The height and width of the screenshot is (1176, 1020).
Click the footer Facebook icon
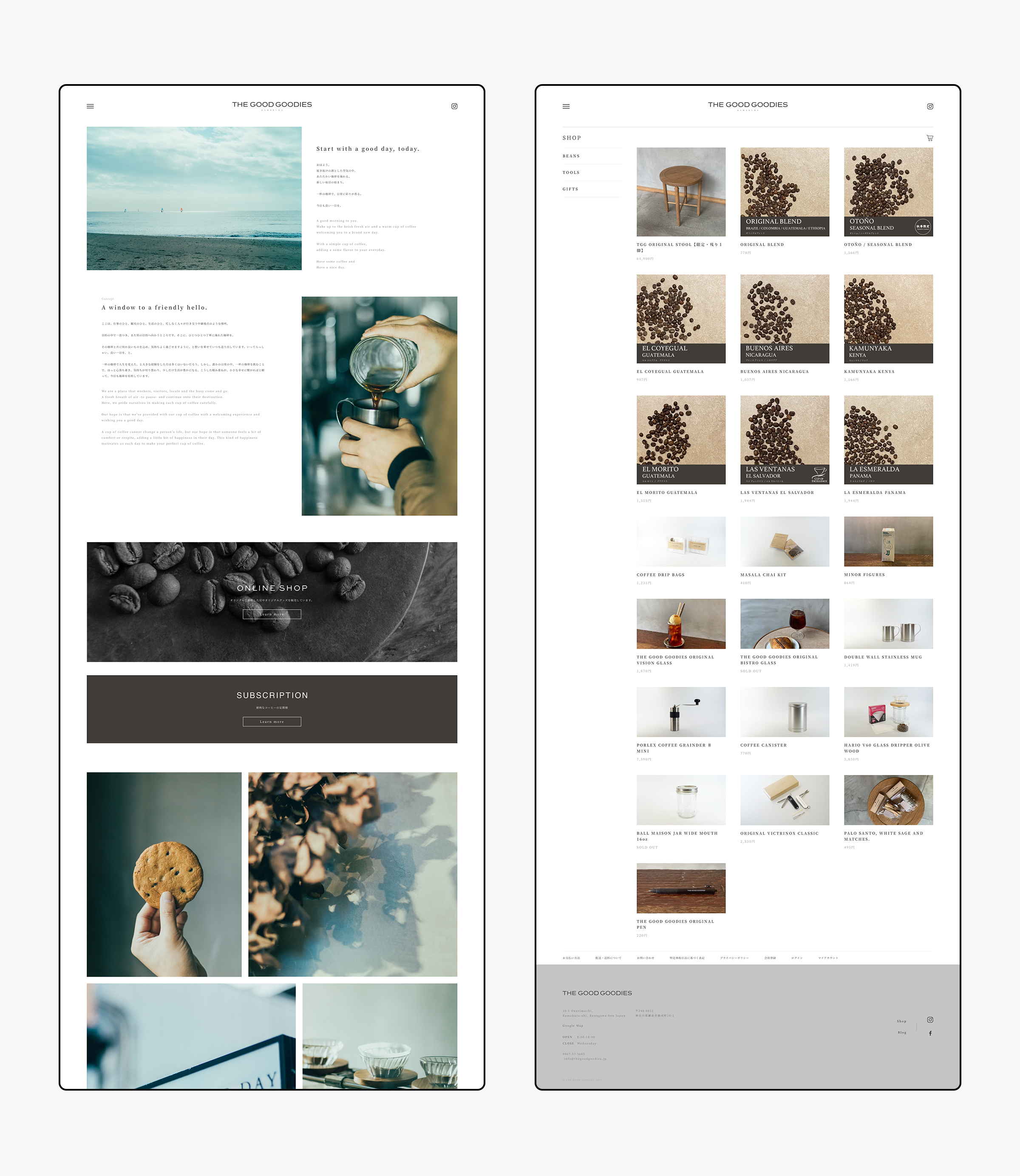pos(930,1033)
